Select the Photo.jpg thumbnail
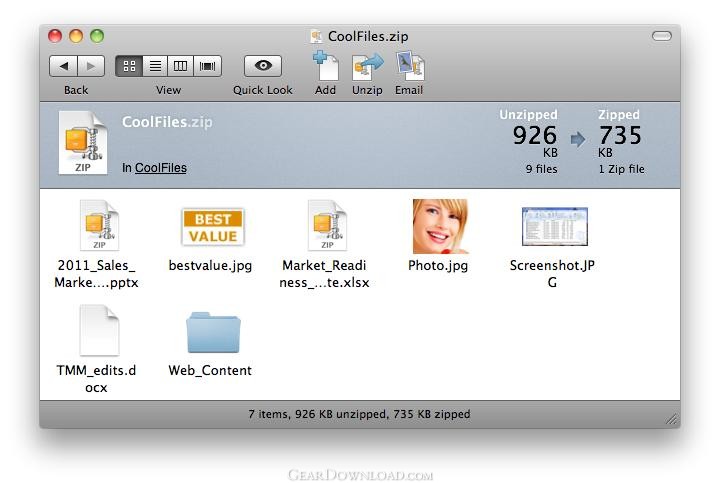The width and height of the screenshot is (720, 483). coord(439,227)
